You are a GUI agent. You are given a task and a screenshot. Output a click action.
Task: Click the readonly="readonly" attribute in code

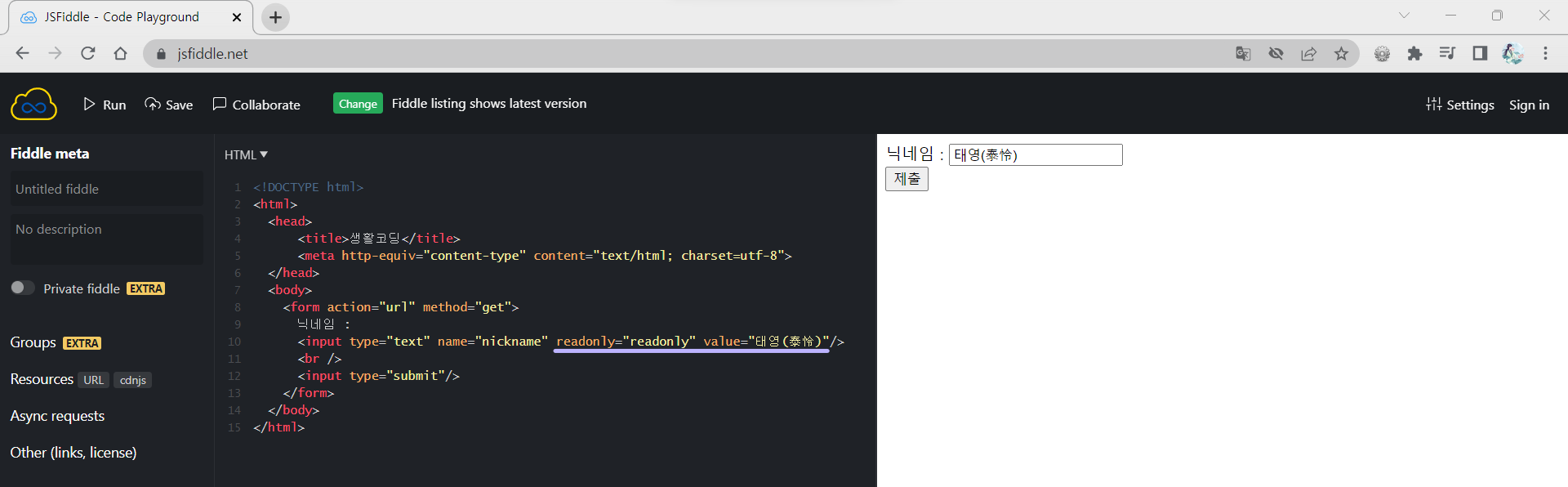[626, 342]
